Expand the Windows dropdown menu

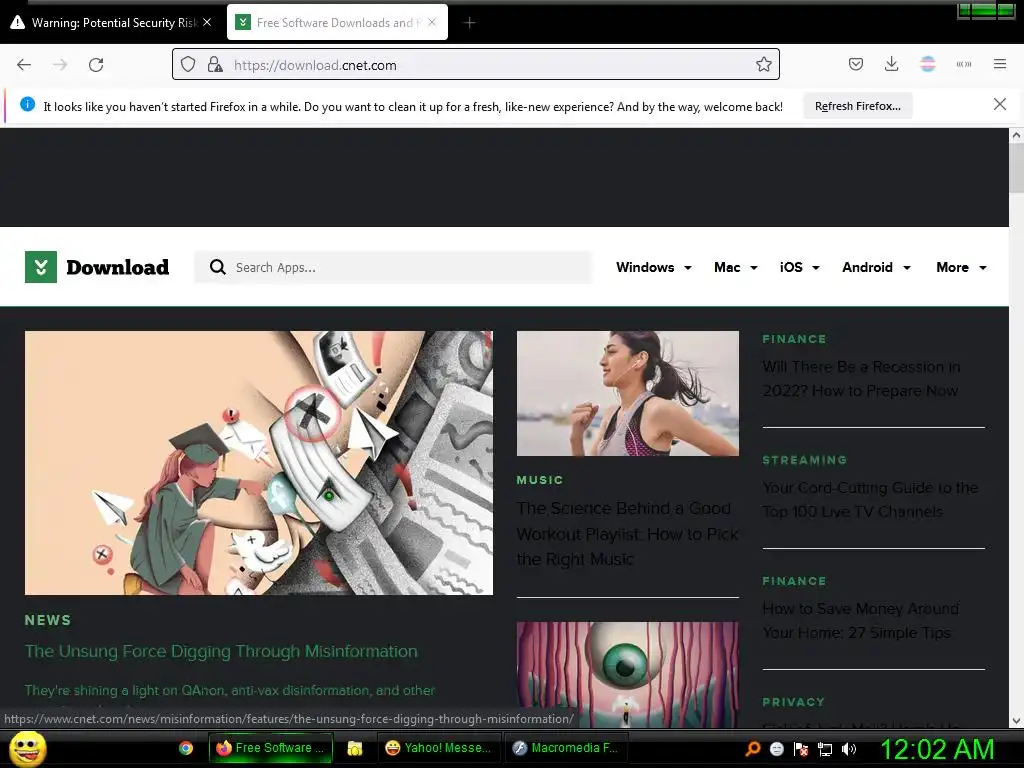pyautogui.click(x=654, y=267)
